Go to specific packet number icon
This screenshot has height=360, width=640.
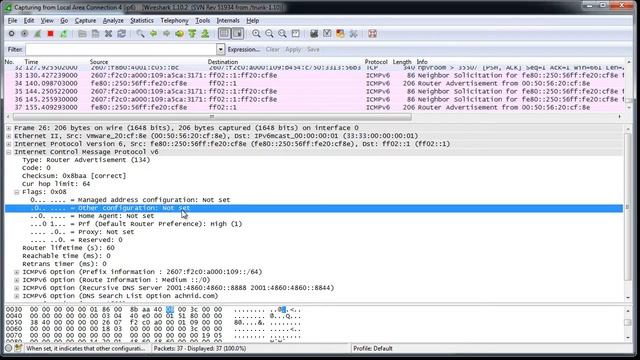coord(179,34)
